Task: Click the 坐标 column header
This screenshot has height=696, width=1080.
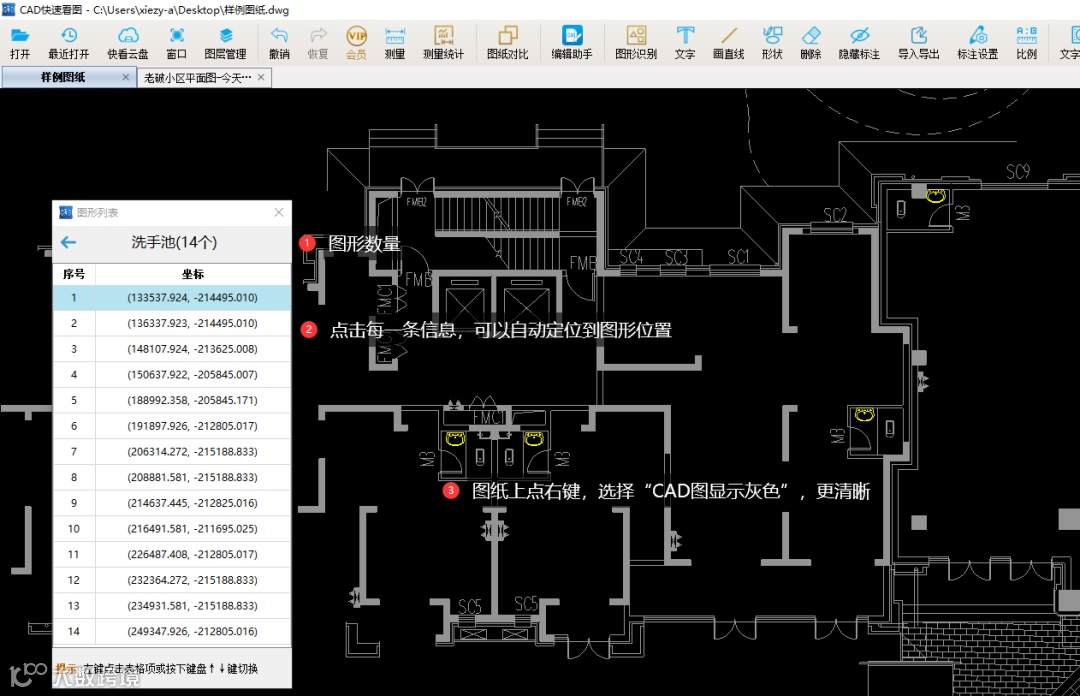Action: [x=193, y=274]
